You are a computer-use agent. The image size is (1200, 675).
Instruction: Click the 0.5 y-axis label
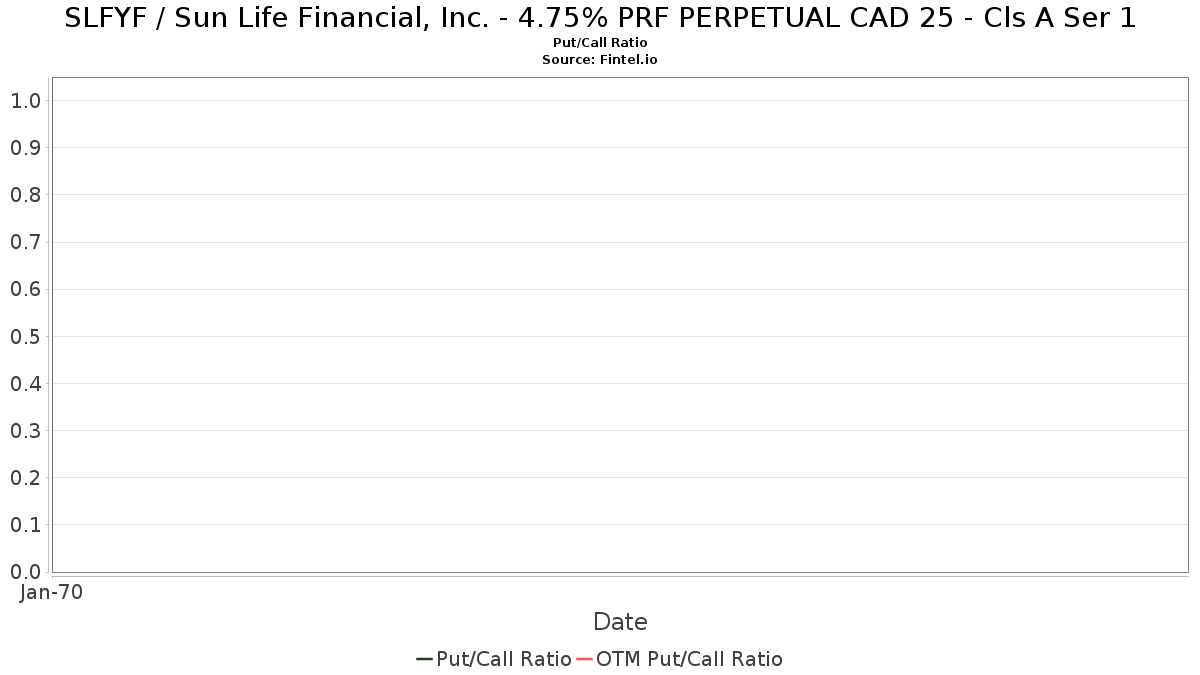click(25, 337)
